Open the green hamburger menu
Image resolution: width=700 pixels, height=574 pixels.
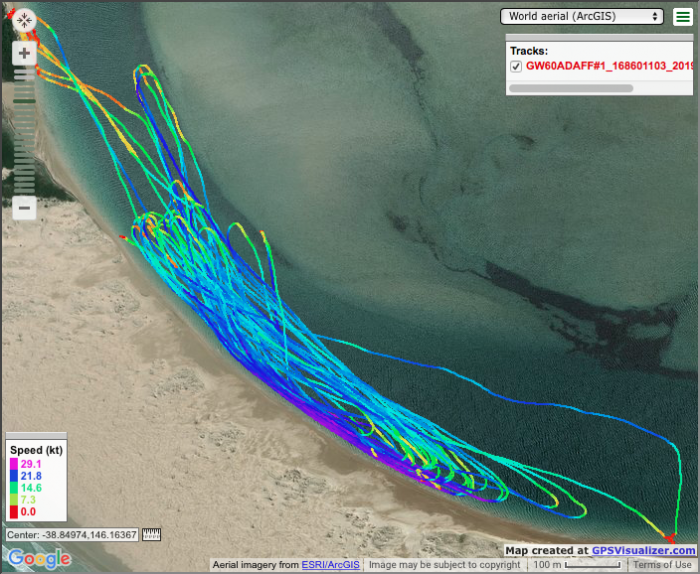click(x=682, y=16)
